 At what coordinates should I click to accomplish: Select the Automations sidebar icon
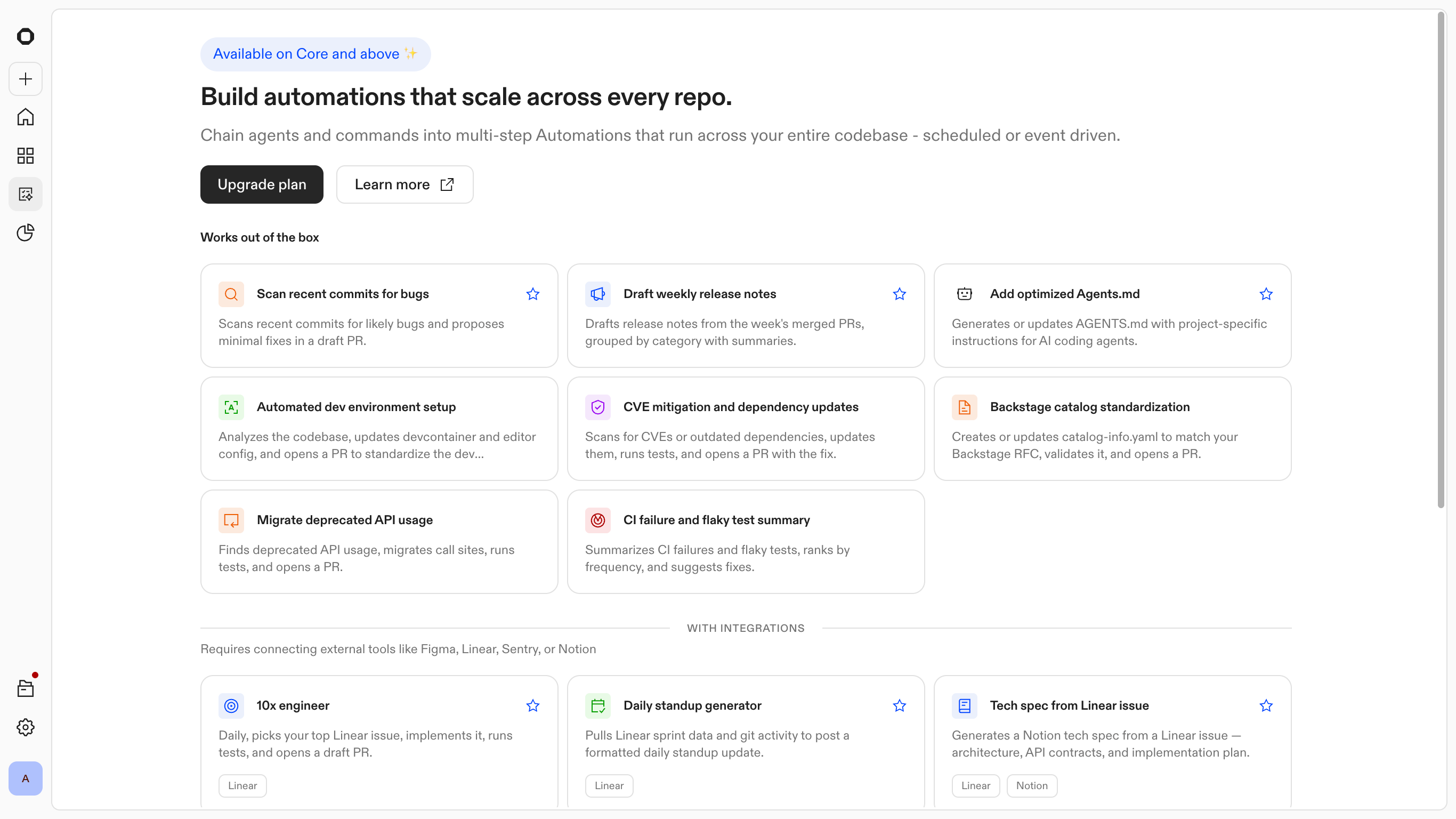26,194
